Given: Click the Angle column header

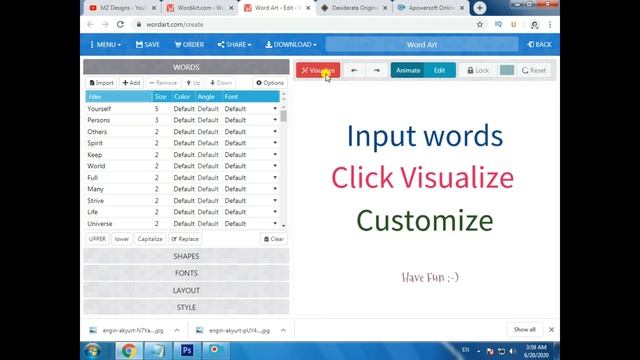Looking at the screenshot, I should (x=206, y=97).
